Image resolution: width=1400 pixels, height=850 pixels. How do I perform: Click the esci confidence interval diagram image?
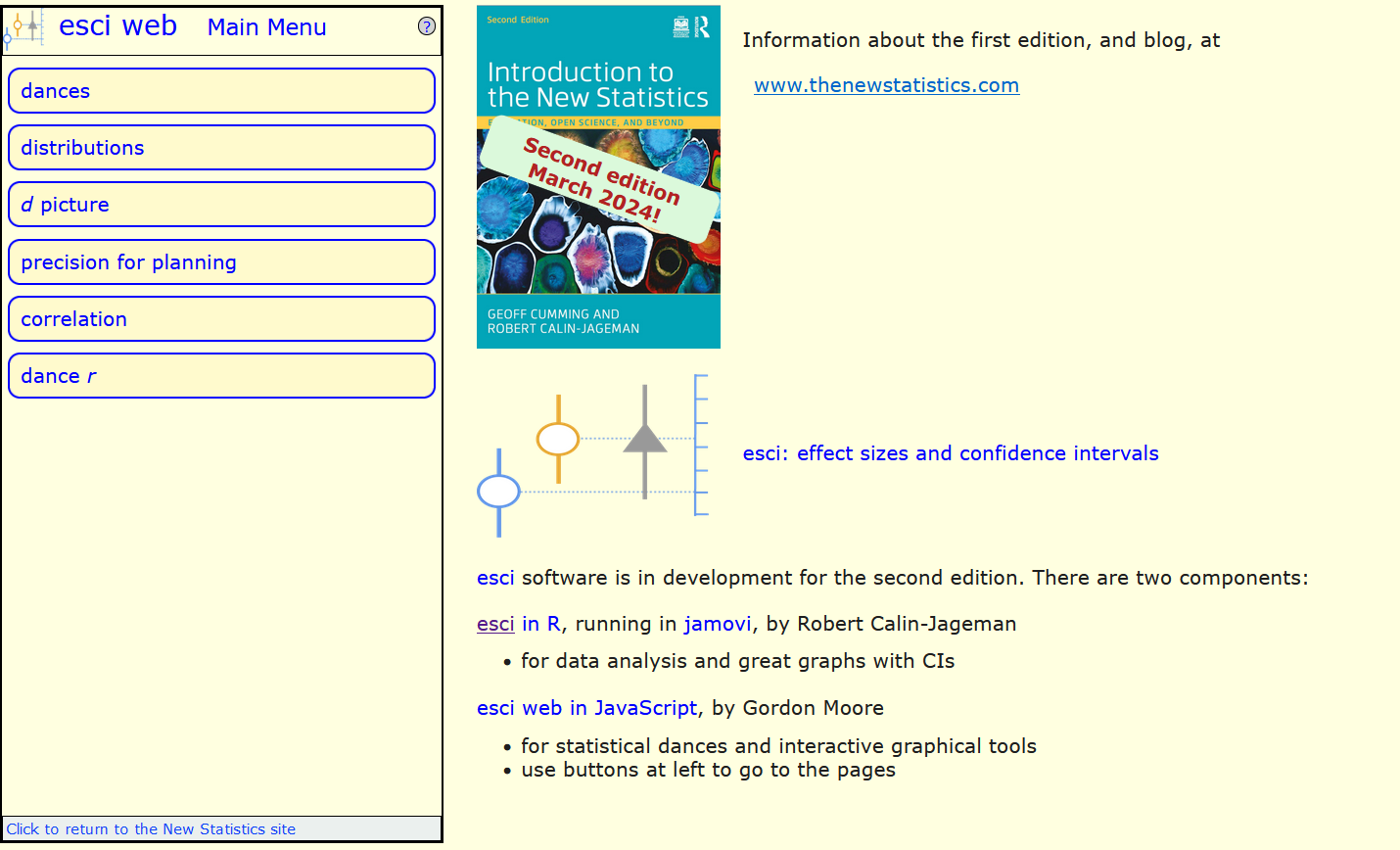593,455
